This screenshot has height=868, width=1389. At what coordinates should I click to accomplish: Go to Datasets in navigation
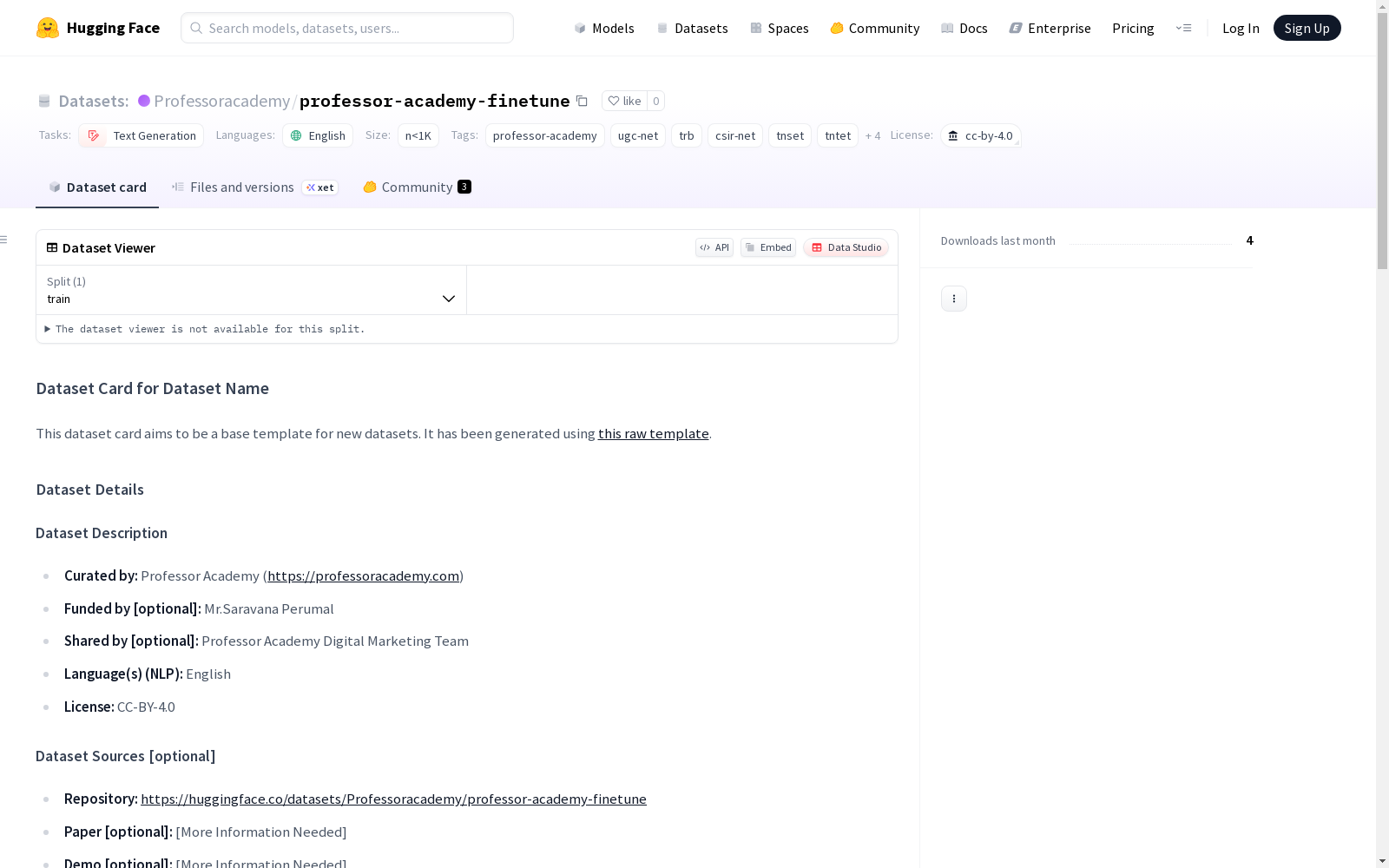(692, 28)
